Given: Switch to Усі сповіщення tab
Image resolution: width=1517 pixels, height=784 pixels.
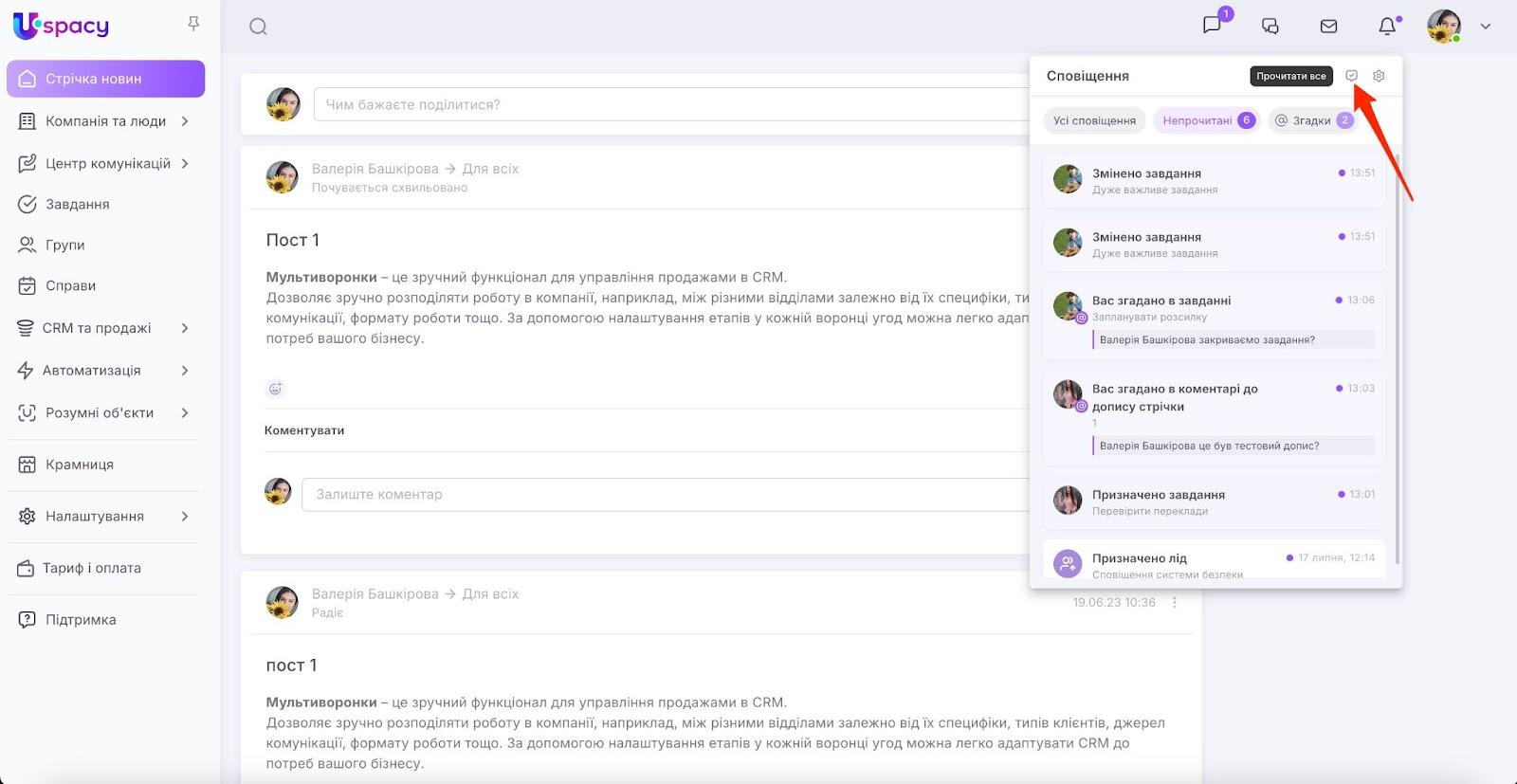Looking at the screenshot, I should click(1094, 120).
